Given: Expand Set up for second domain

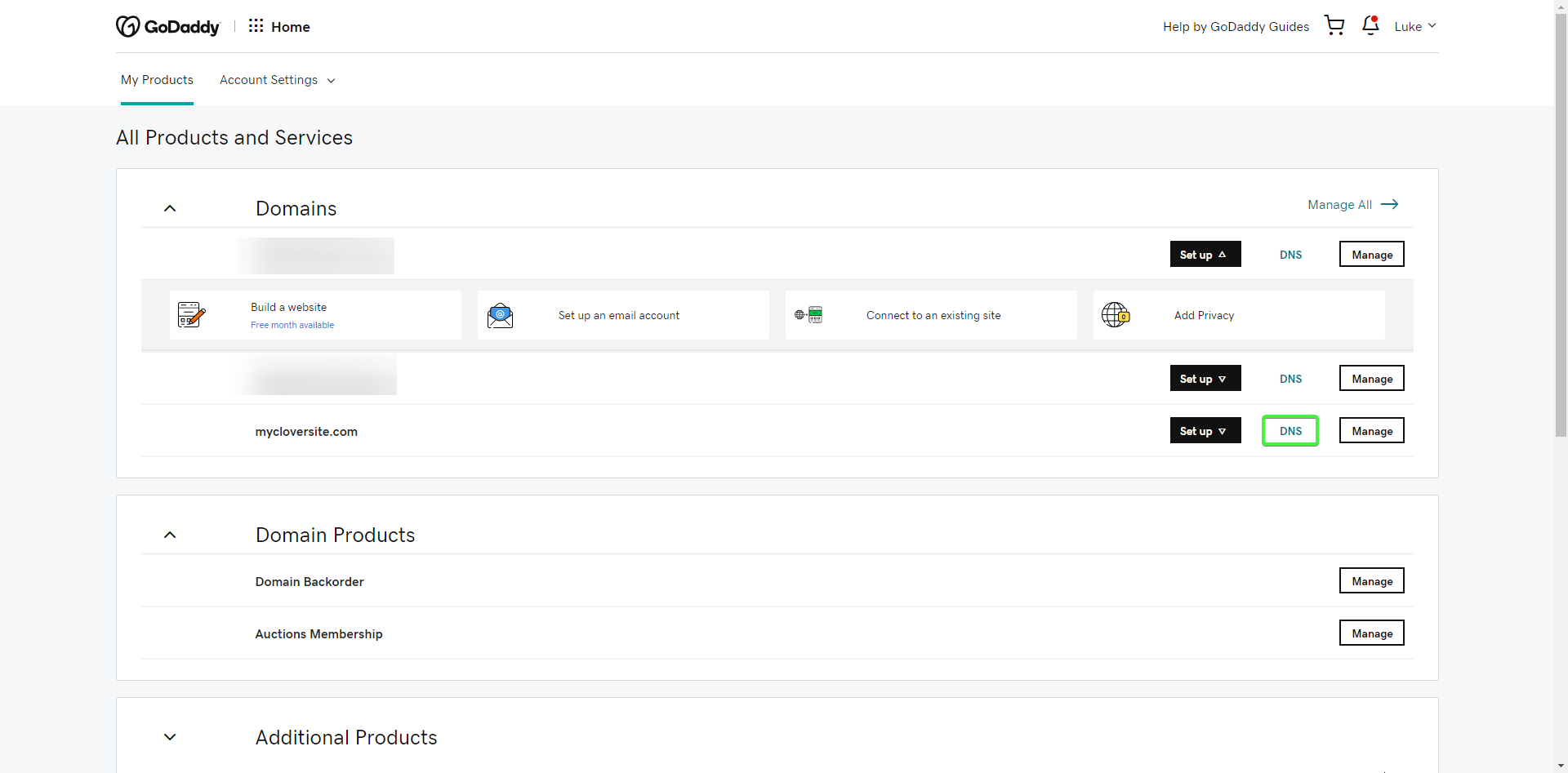Looking at the screenshot, I should point(1205,378).
